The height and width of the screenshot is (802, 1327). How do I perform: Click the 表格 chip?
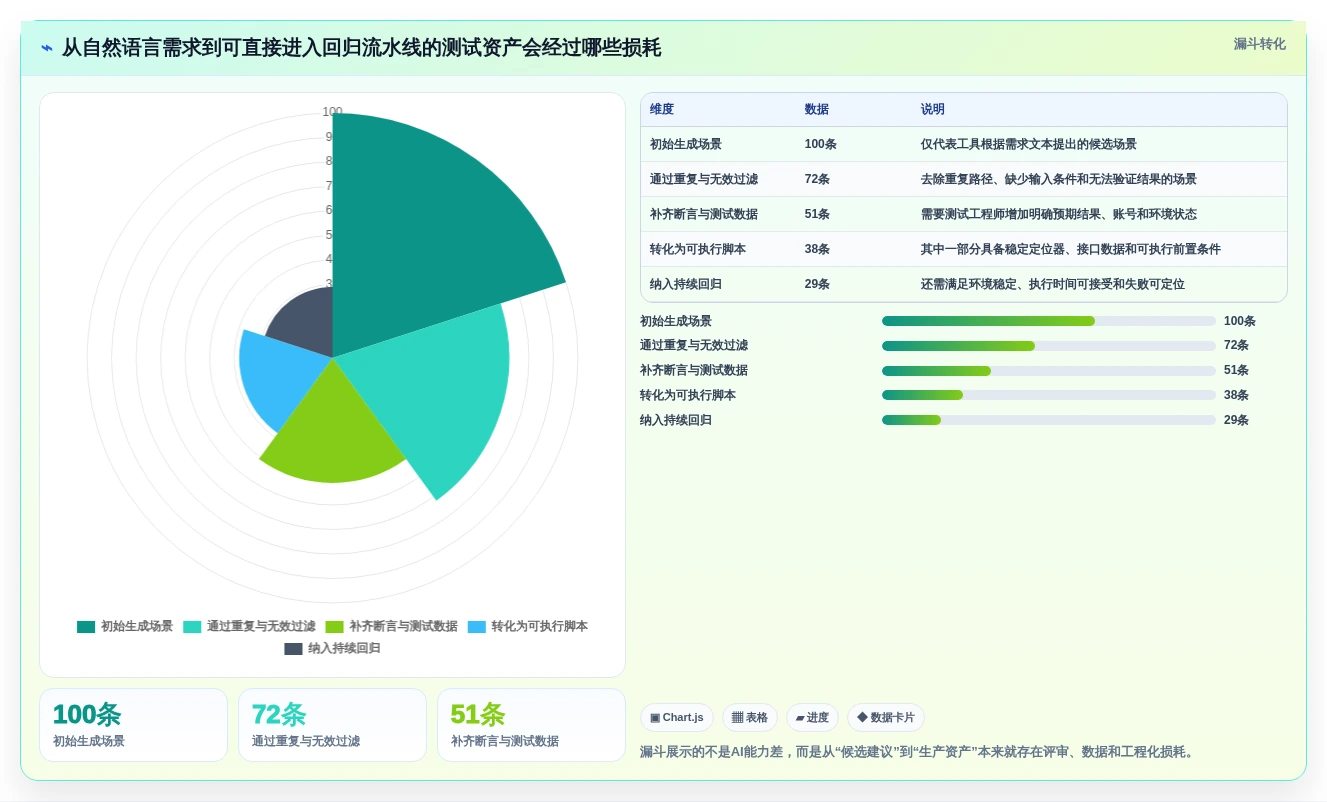pyautogui.click(x=750, y=717)
